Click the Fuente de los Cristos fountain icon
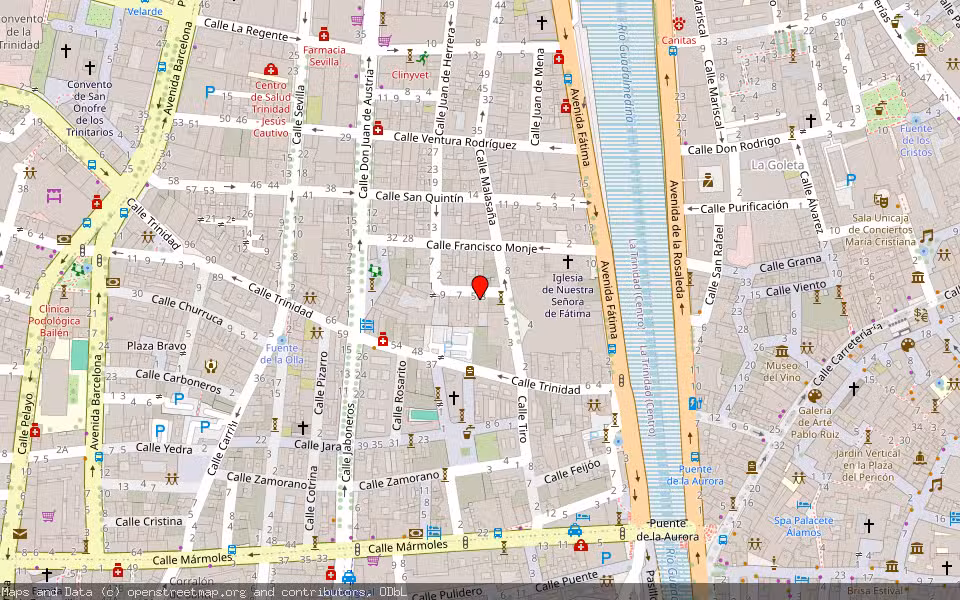Image resolution: width=960 pixels, height=600 pixels. click(916, 119)
